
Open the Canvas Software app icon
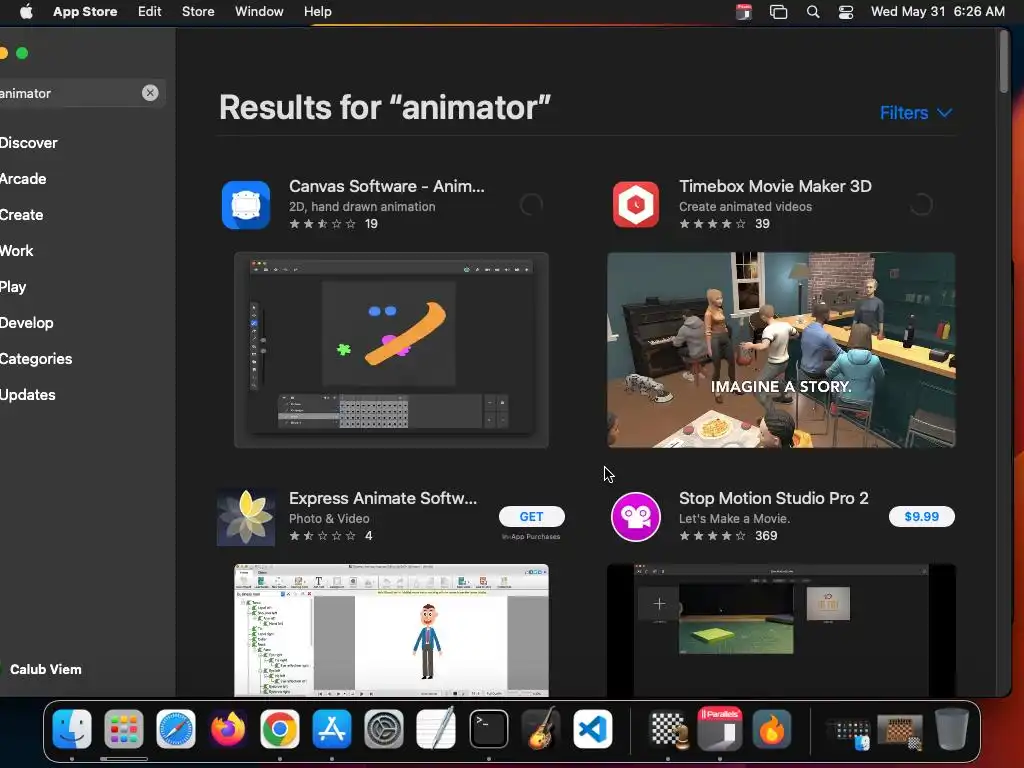pyautogui.click(x=246, y=205)
